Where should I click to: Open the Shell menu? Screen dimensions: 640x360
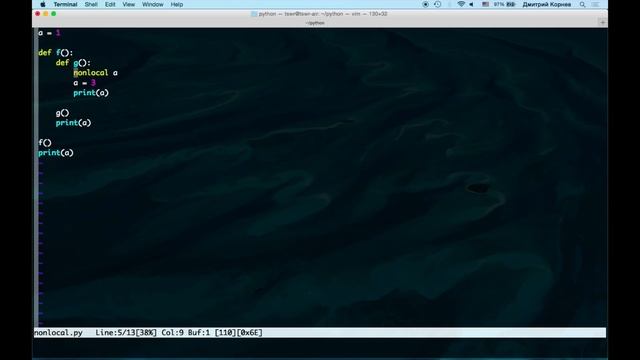tap(91, 4)
